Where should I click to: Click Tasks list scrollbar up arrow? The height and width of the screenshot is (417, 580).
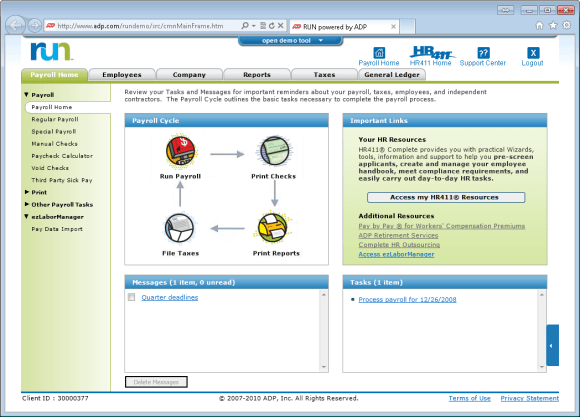coord(542,295)
